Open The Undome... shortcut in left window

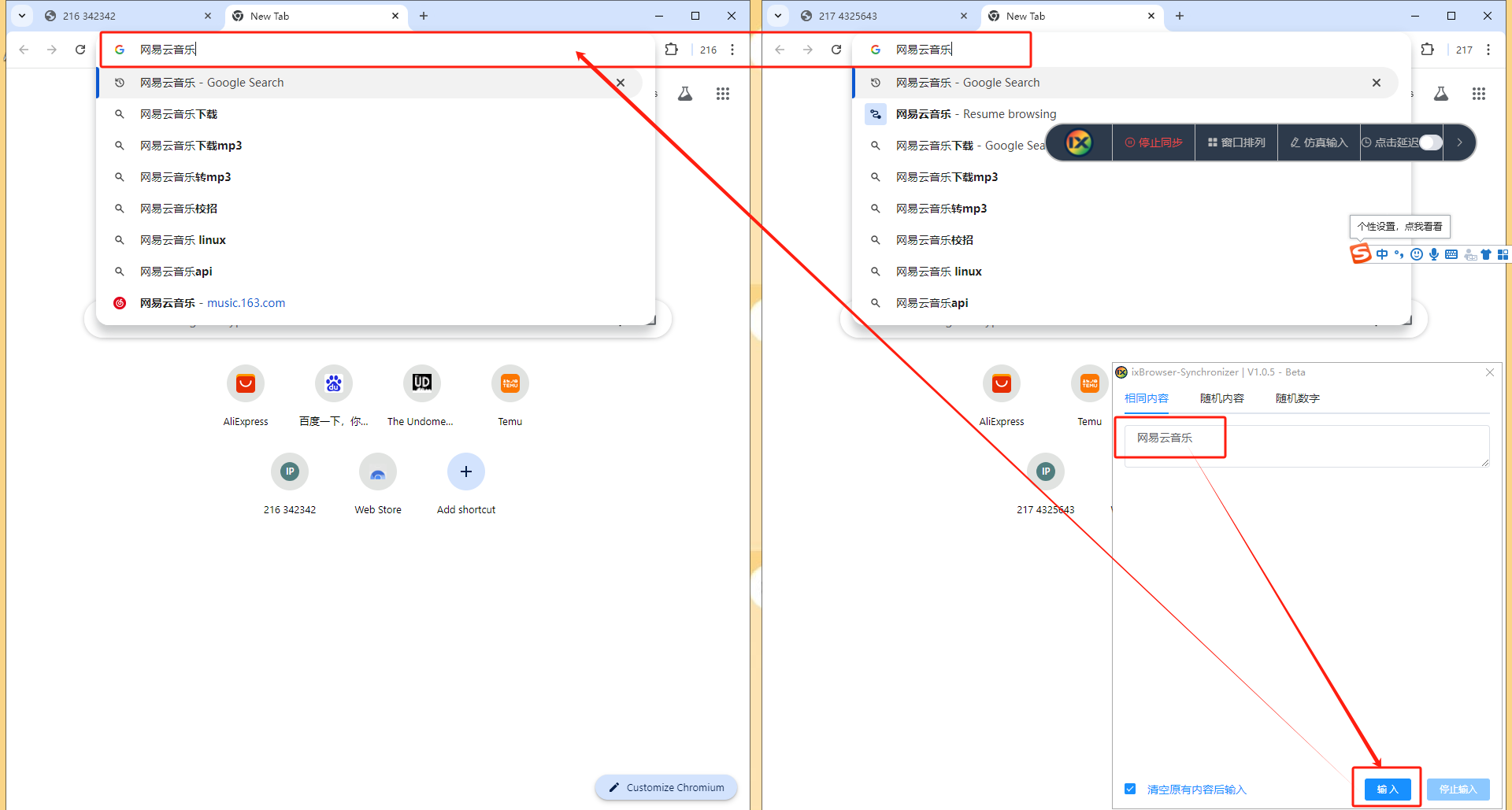coord(422,396)
